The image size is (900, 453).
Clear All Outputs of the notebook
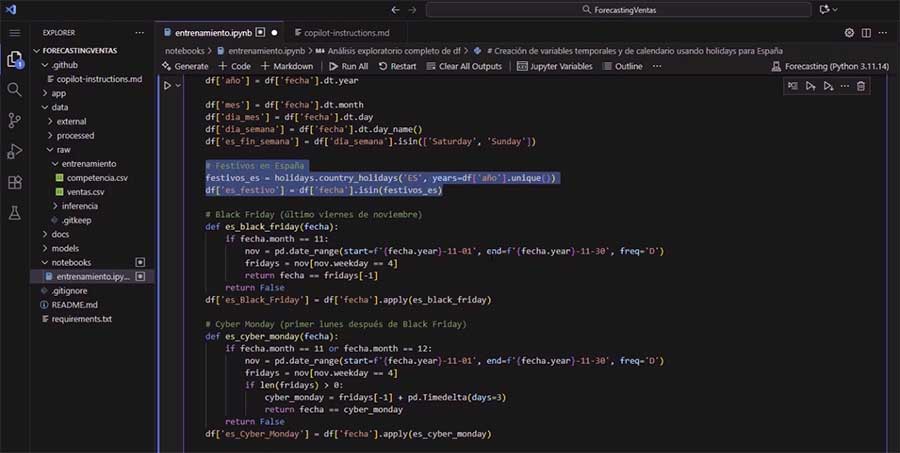click(x=464, y=66)
